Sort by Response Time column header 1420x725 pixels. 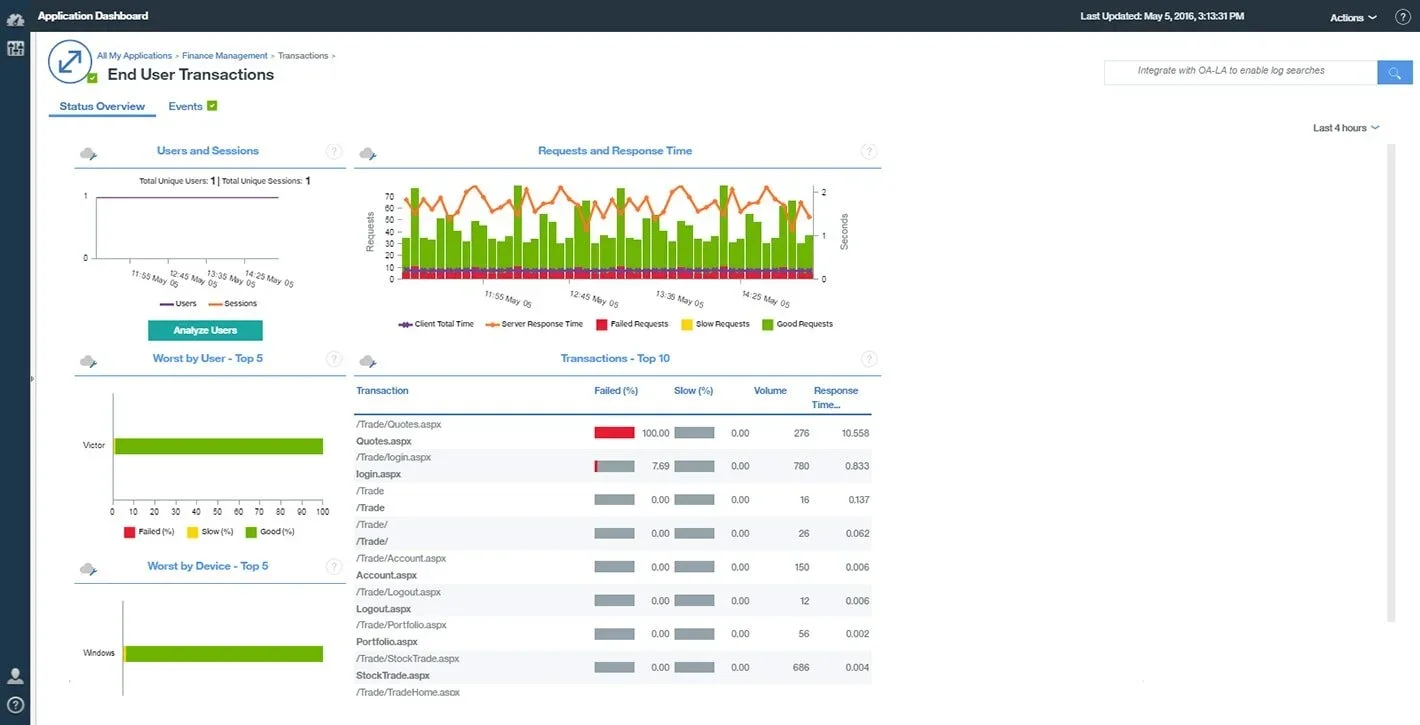point(836,397)
